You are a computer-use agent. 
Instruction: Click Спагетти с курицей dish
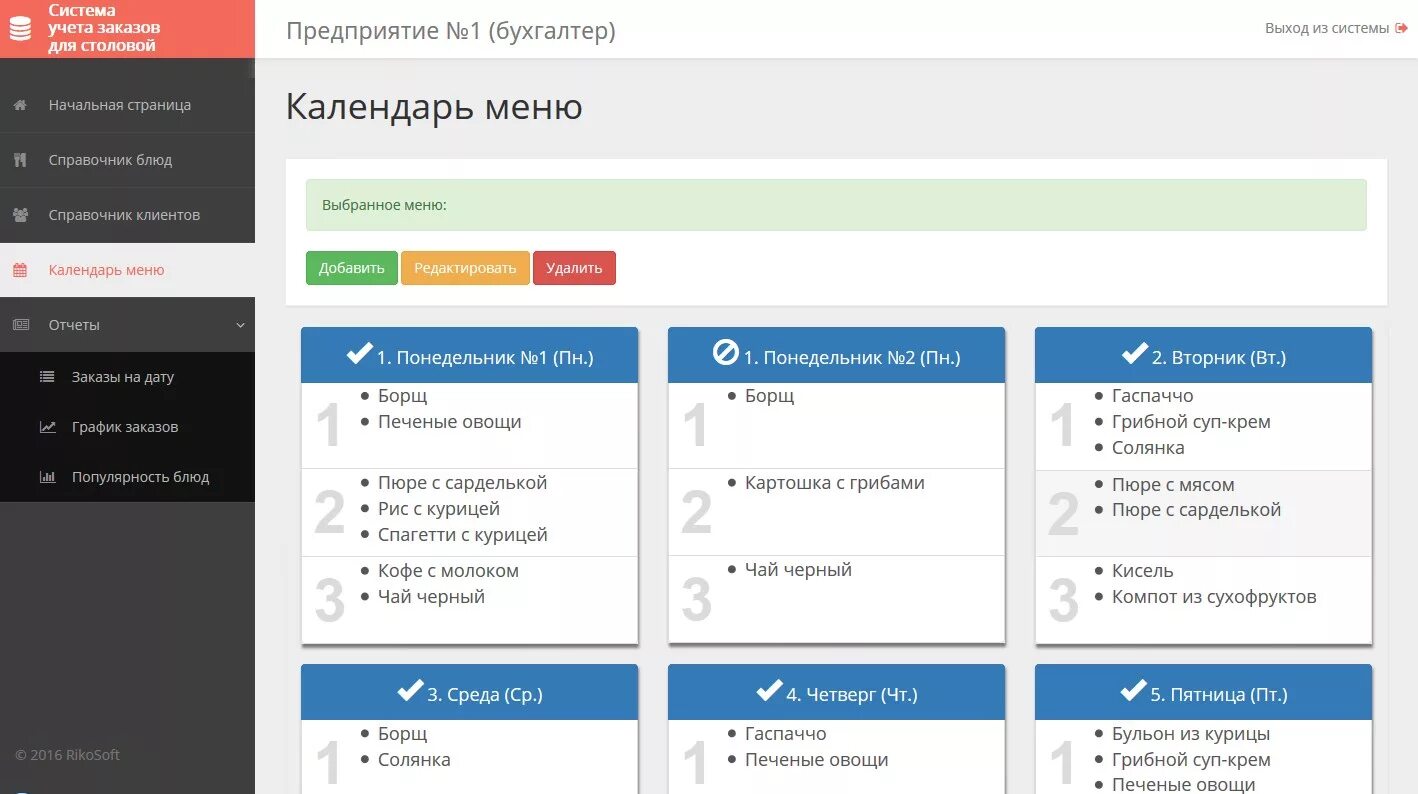(x=463, y=535)
